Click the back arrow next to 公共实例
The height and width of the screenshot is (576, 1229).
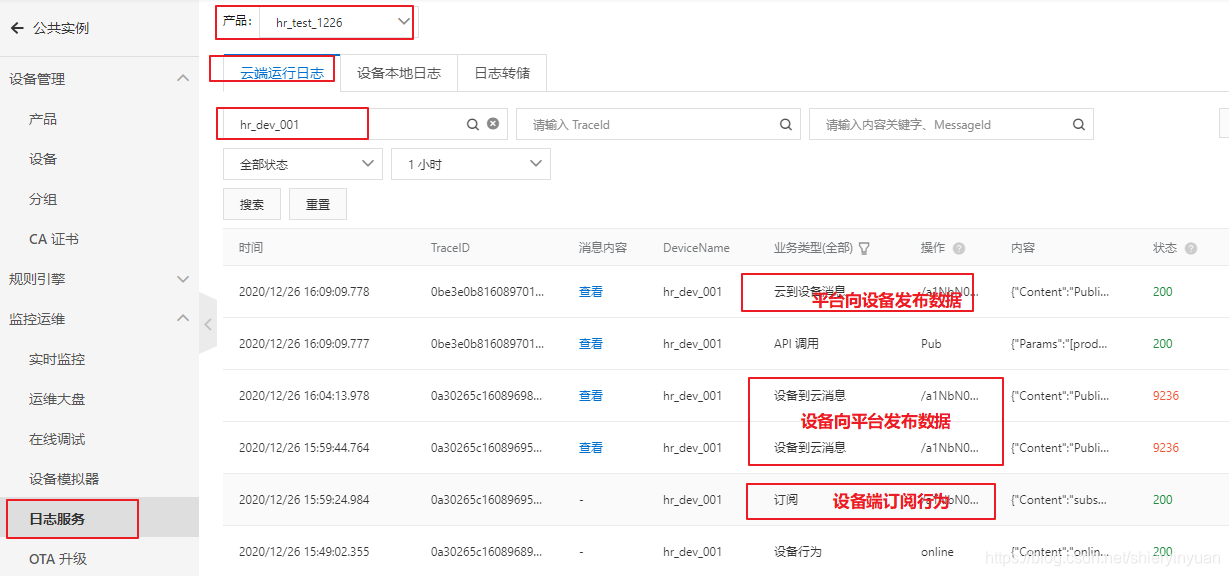point(17,28)
